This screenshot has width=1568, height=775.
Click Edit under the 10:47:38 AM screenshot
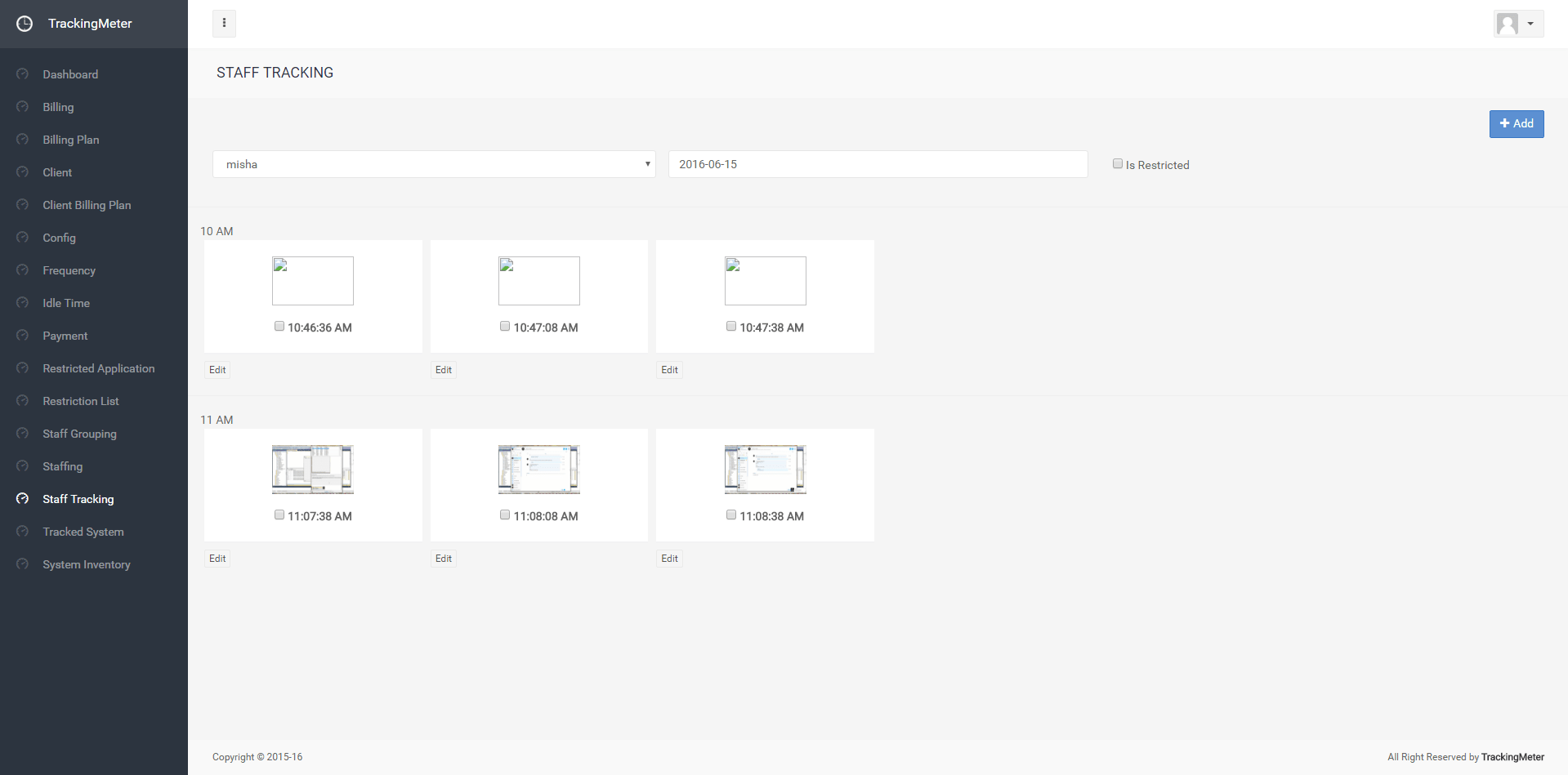[669, 370]
